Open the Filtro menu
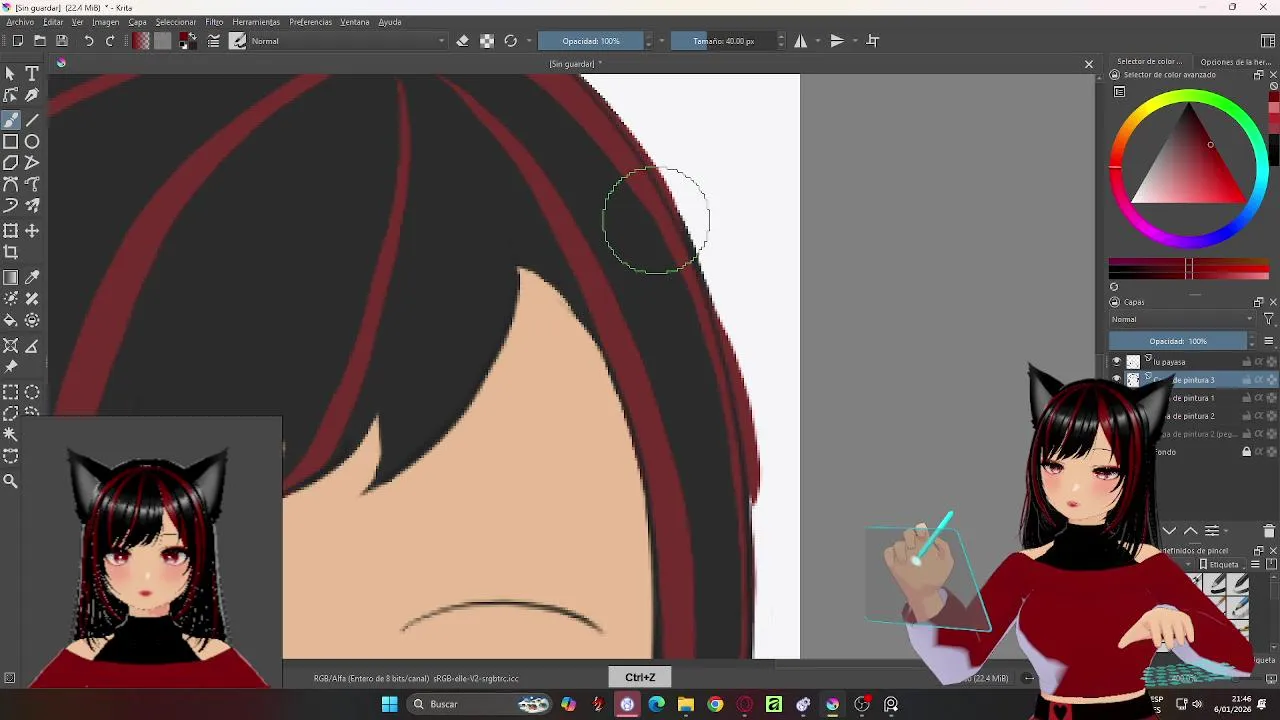1280x720 pixels. point(214,22)
